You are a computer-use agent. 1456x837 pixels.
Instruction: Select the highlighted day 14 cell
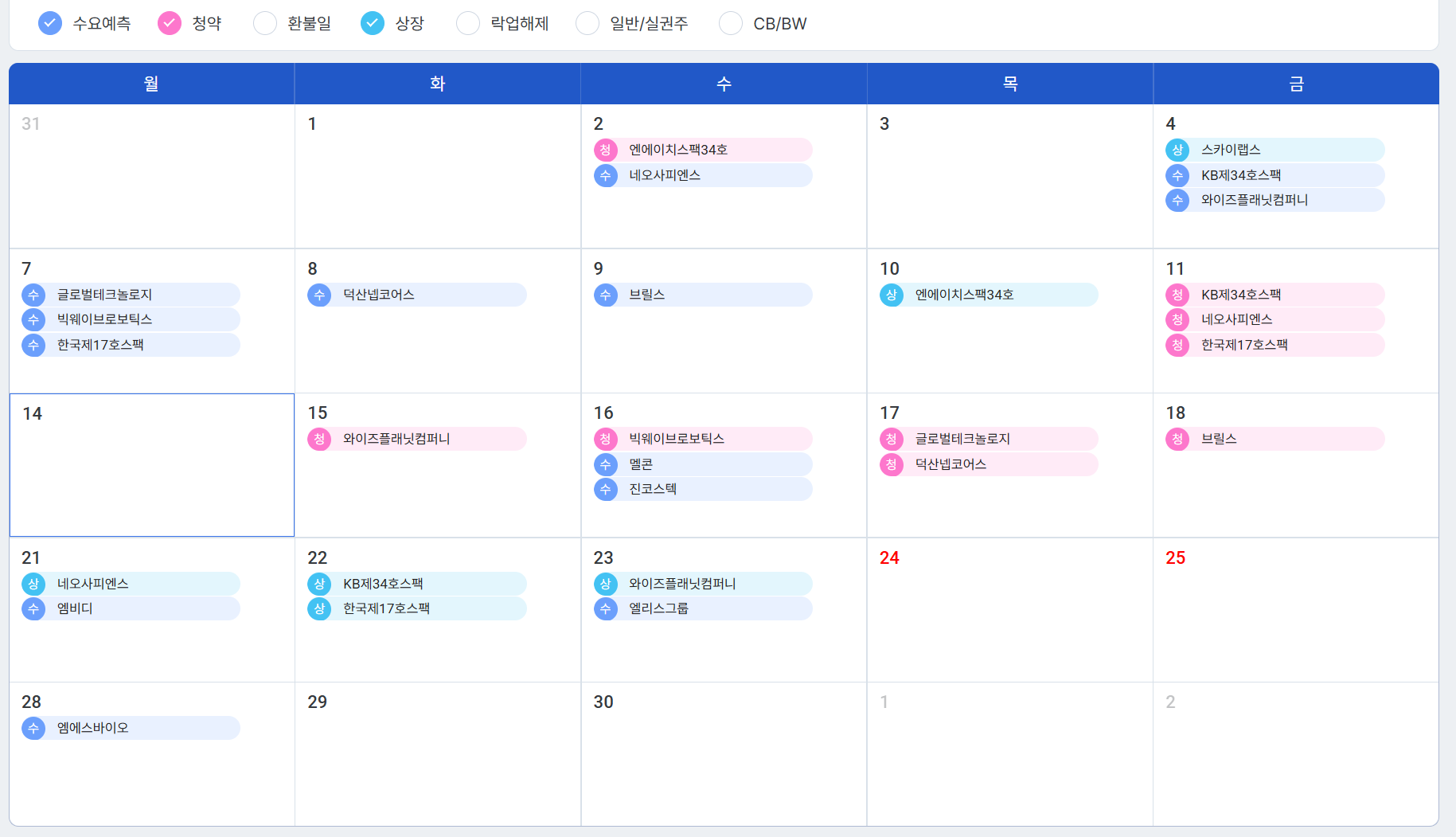pos(151,465)
